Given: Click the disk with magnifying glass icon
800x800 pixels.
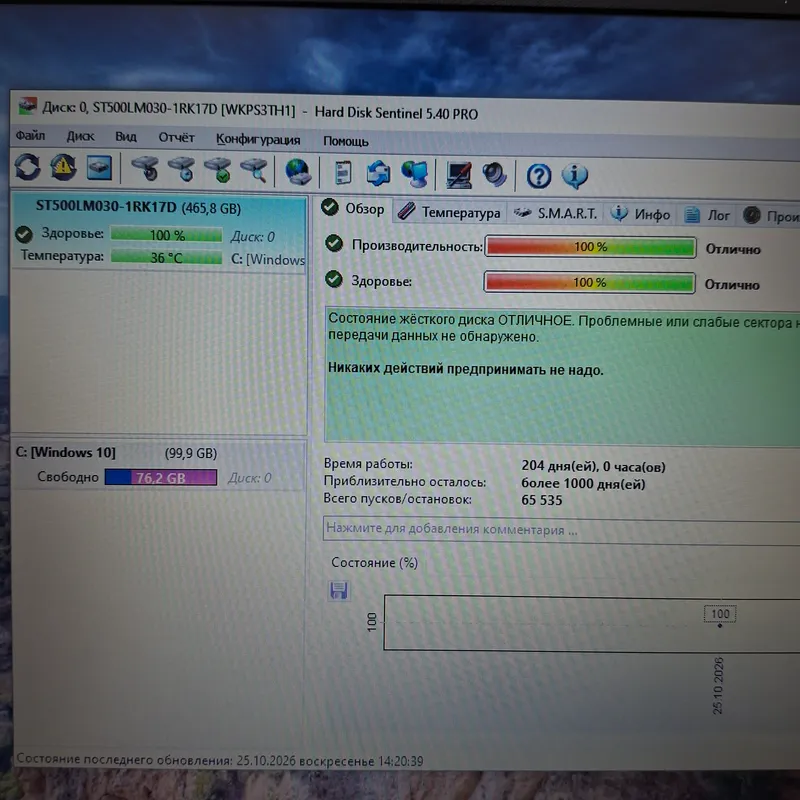Looking at the screenshot, I should pos(254,170).
